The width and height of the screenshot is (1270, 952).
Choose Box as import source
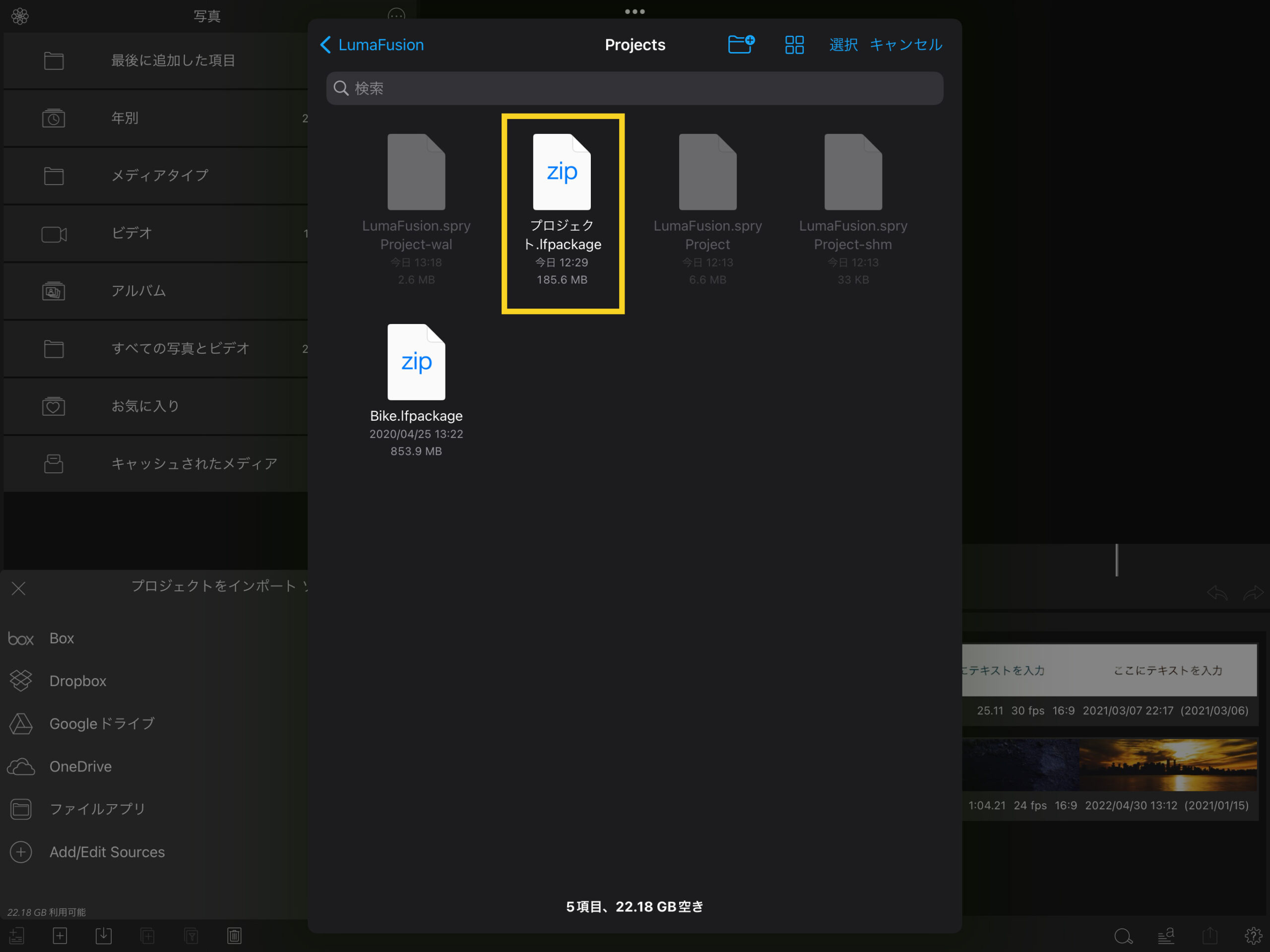coord(154,638)
